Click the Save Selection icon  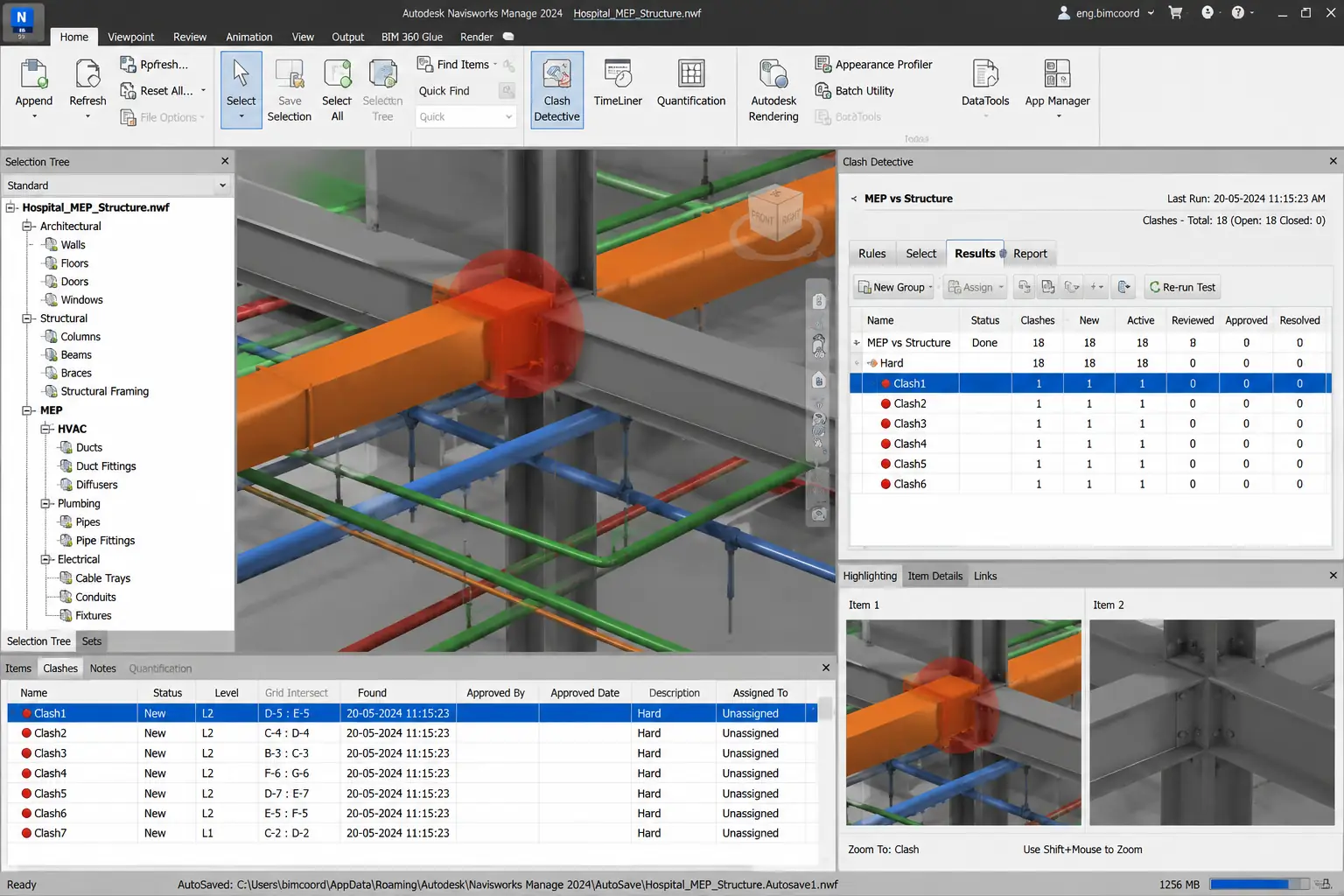(290, 73)
